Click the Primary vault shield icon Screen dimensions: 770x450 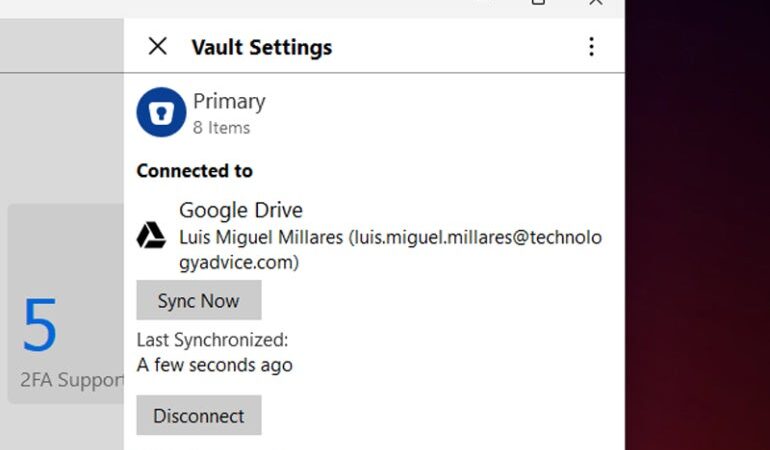[x=161, y=112]
